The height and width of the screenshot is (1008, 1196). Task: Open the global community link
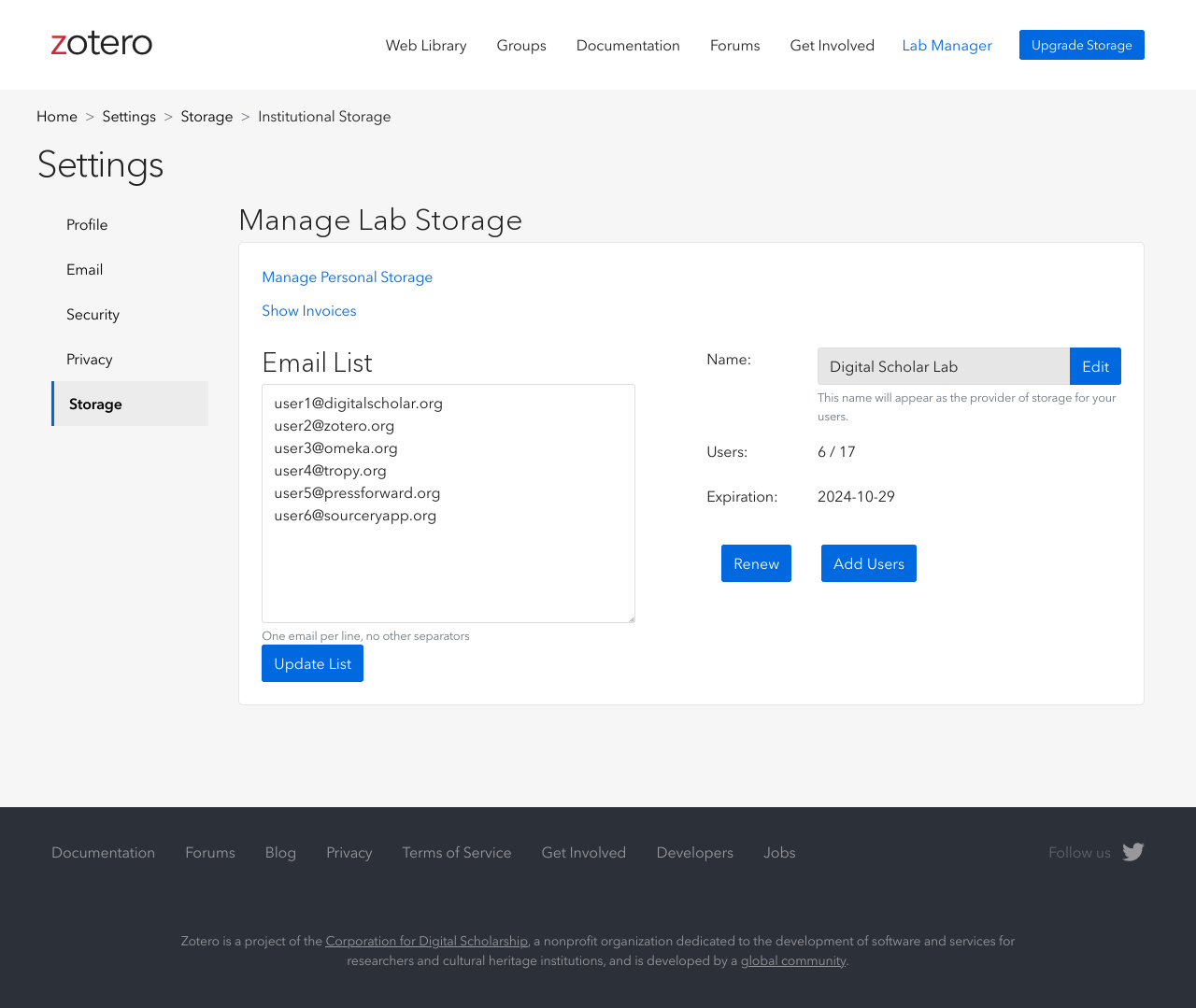pos(793,960)
